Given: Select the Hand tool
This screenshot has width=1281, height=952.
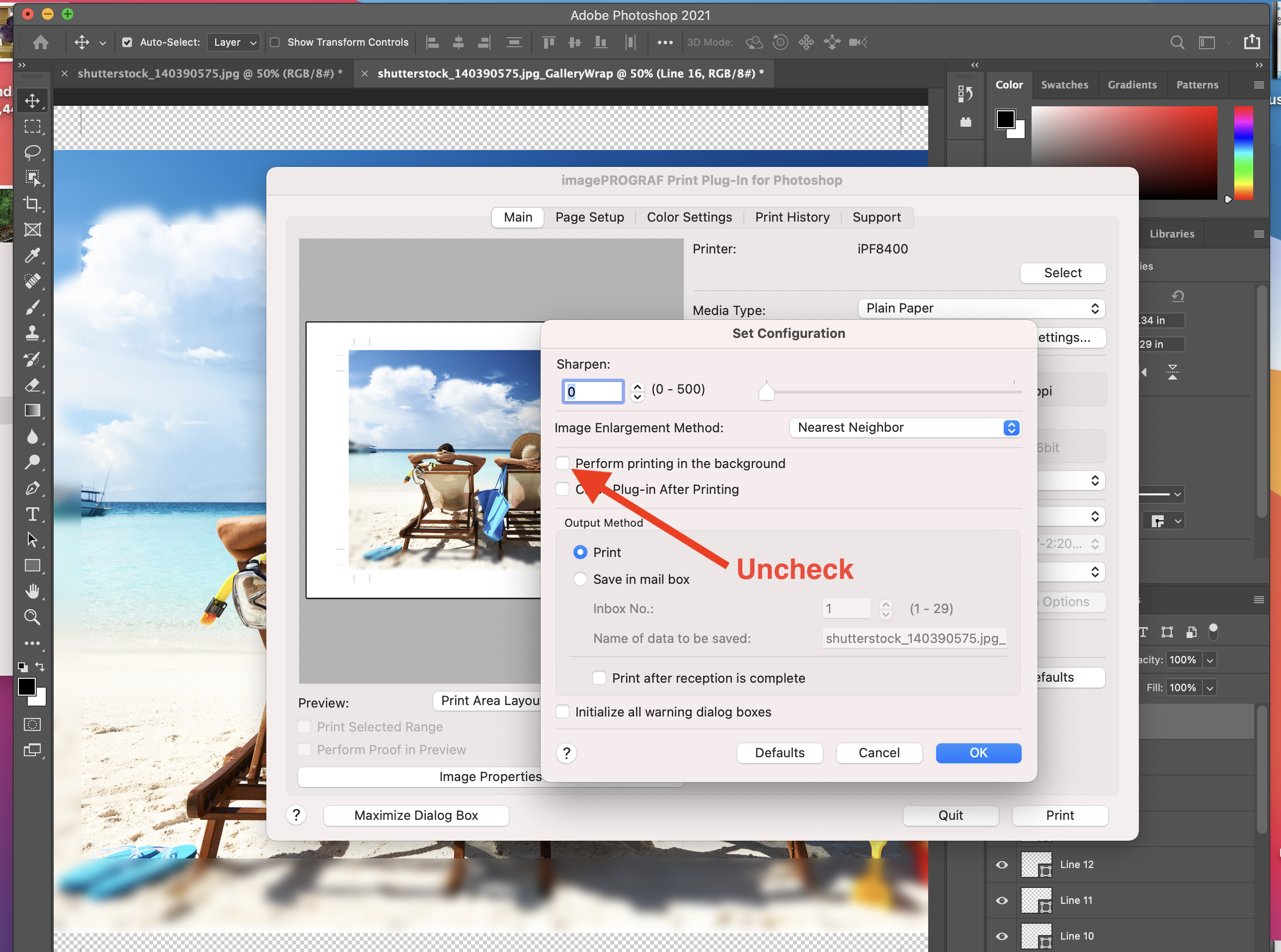Looking at the screenshot, I should [x=32, y=591].
